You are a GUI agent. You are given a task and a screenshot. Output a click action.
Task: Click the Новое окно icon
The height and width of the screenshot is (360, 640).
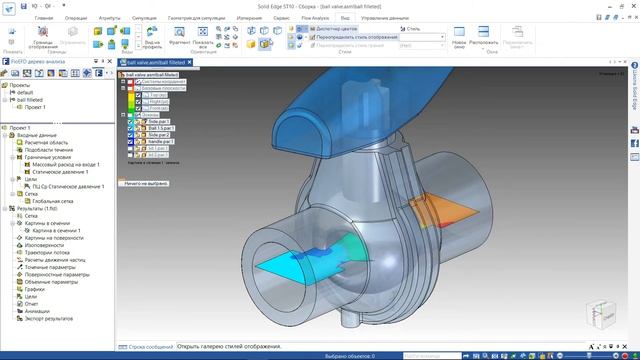(x=459, y=32)
